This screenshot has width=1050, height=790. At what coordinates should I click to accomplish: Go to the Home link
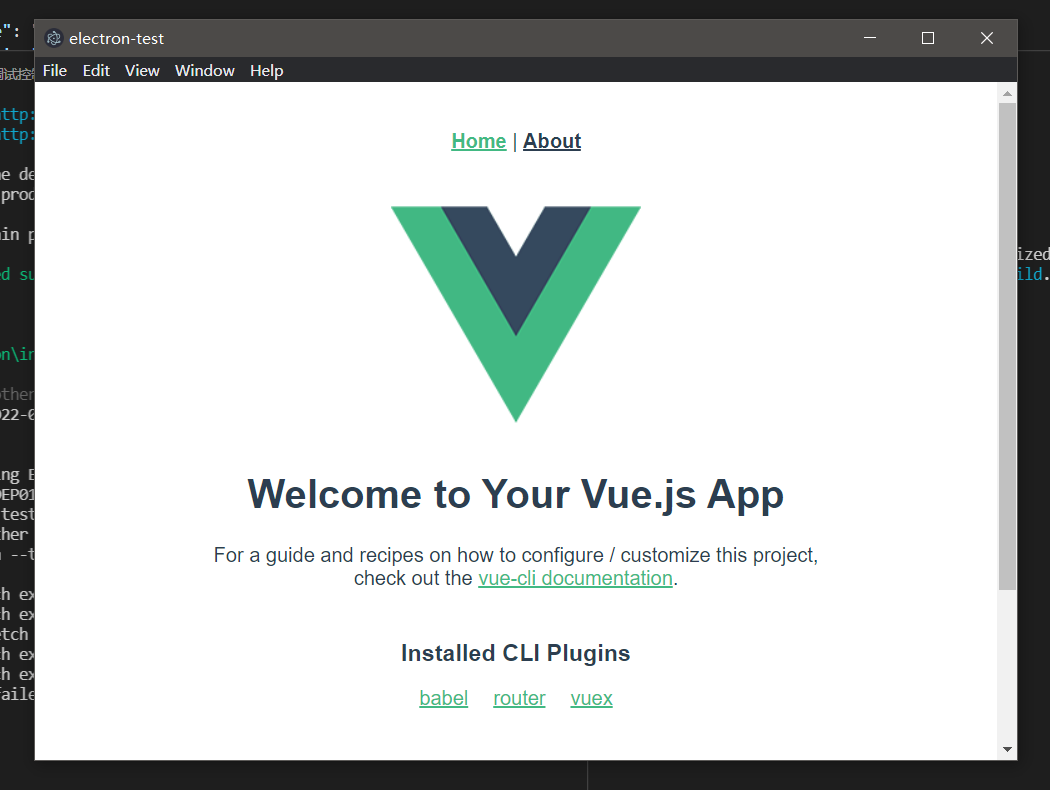tap(479, 141)
